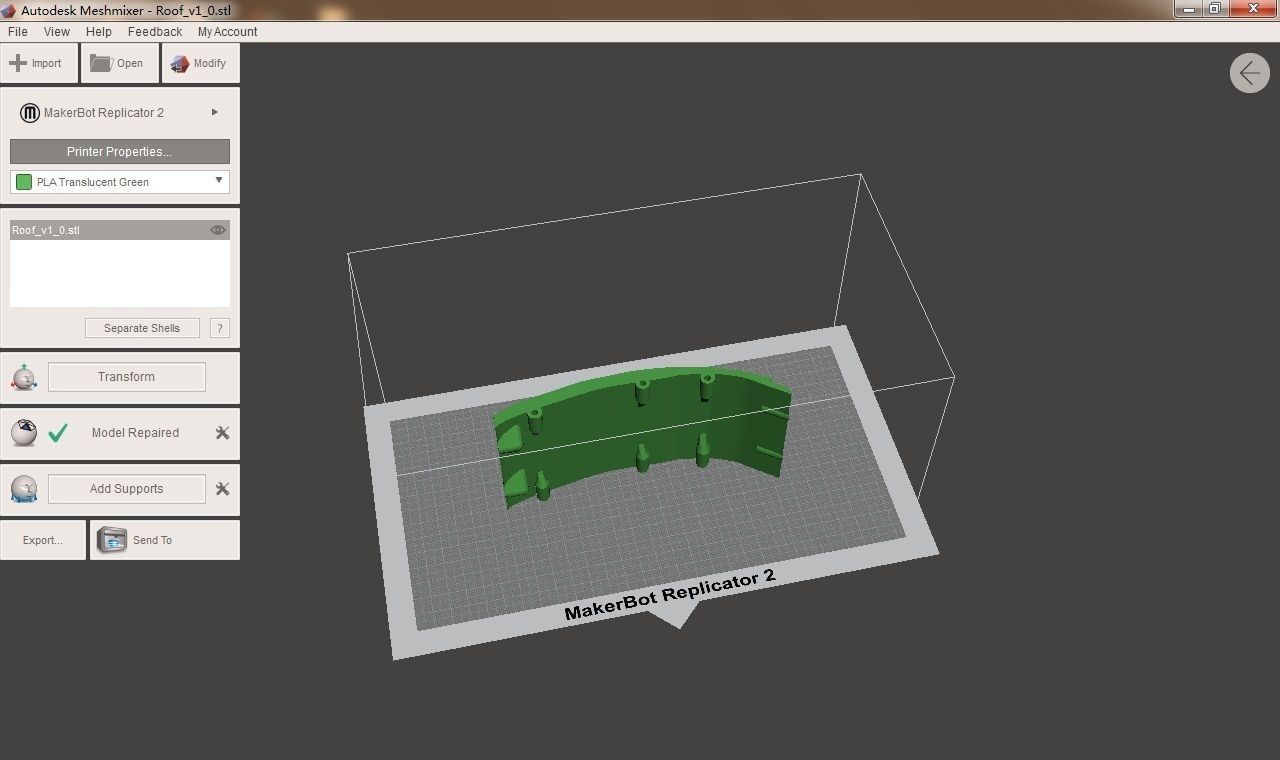Click the model repair sphere icon
This screenshot has width=1280, height=760.
[x=24, y=433]
